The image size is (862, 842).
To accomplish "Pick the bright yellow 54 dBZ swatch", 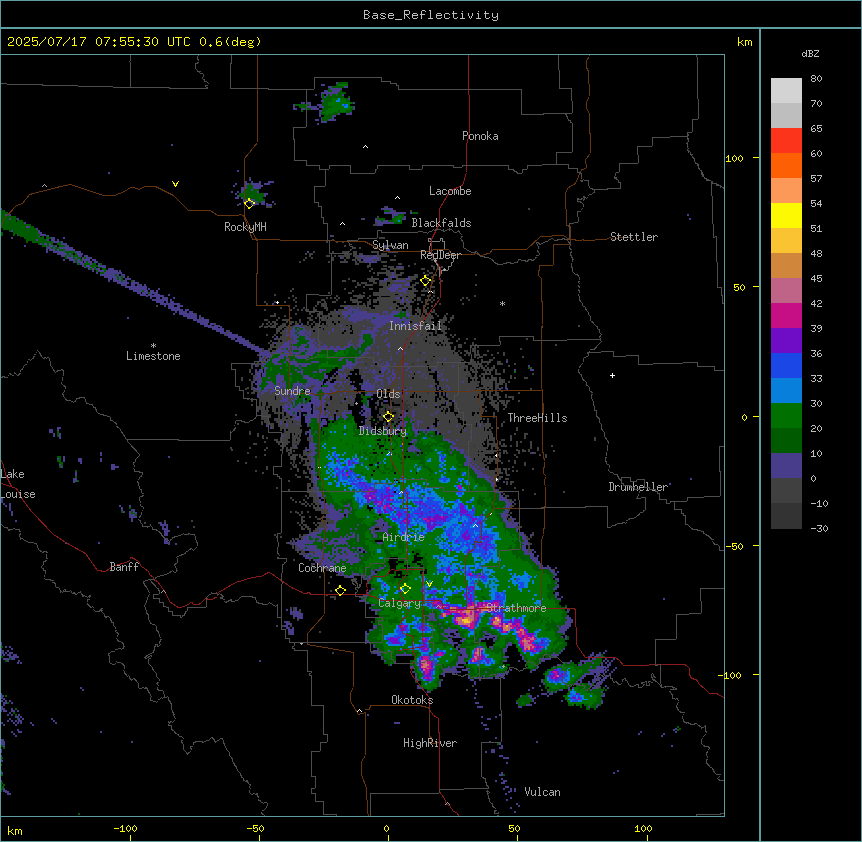I will [786, 215].
